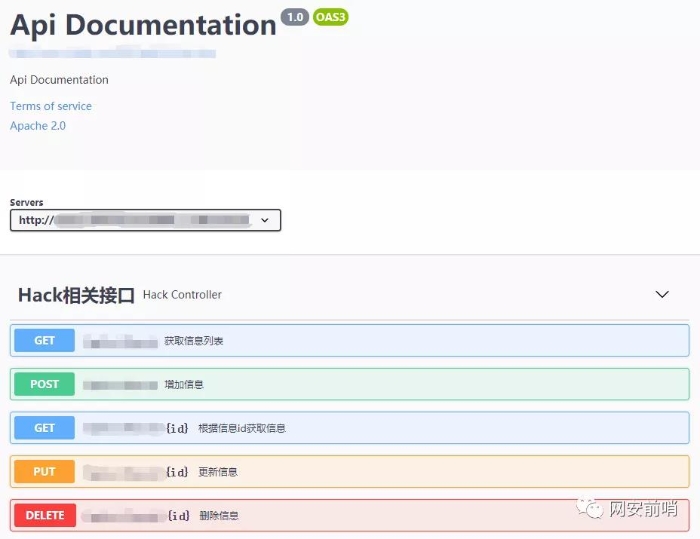Open the Apache 2.0 license link

pos(38,126)
